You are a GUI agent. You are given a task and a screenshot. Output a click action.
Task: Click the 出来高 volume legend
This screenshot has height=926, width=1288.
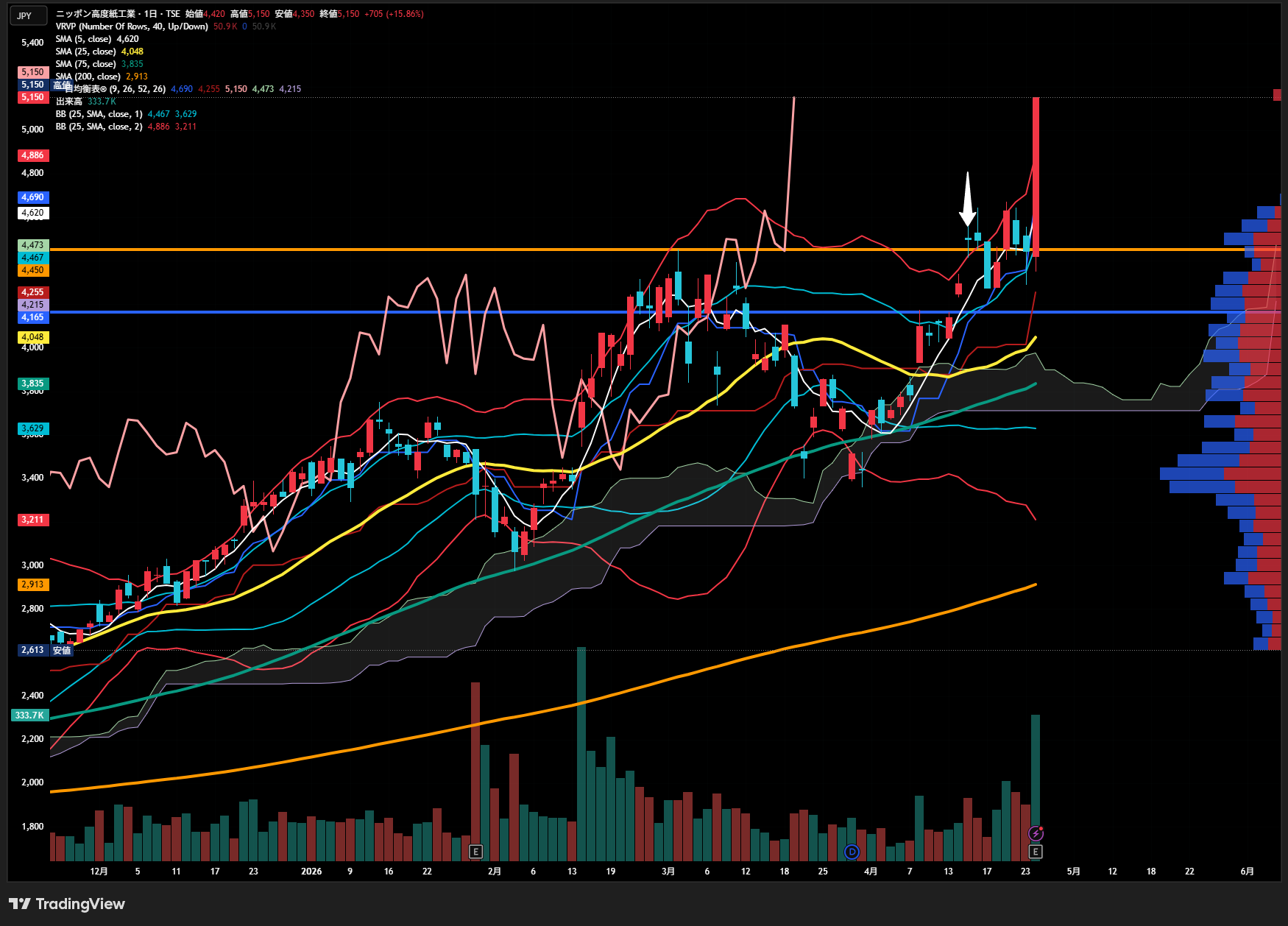pos(69,102)
